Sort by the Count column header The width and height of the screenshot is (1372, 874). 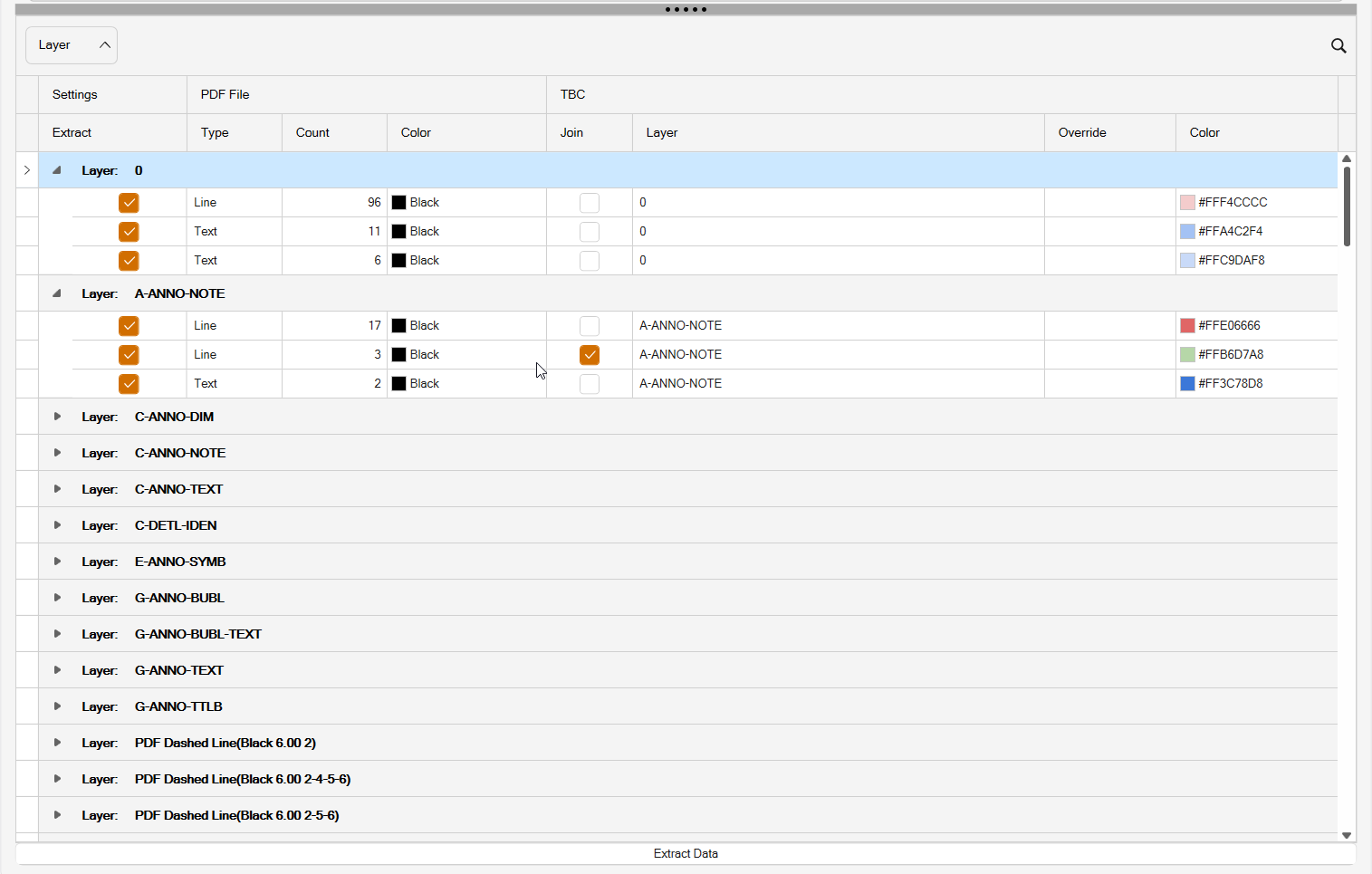tap(312, 132)
